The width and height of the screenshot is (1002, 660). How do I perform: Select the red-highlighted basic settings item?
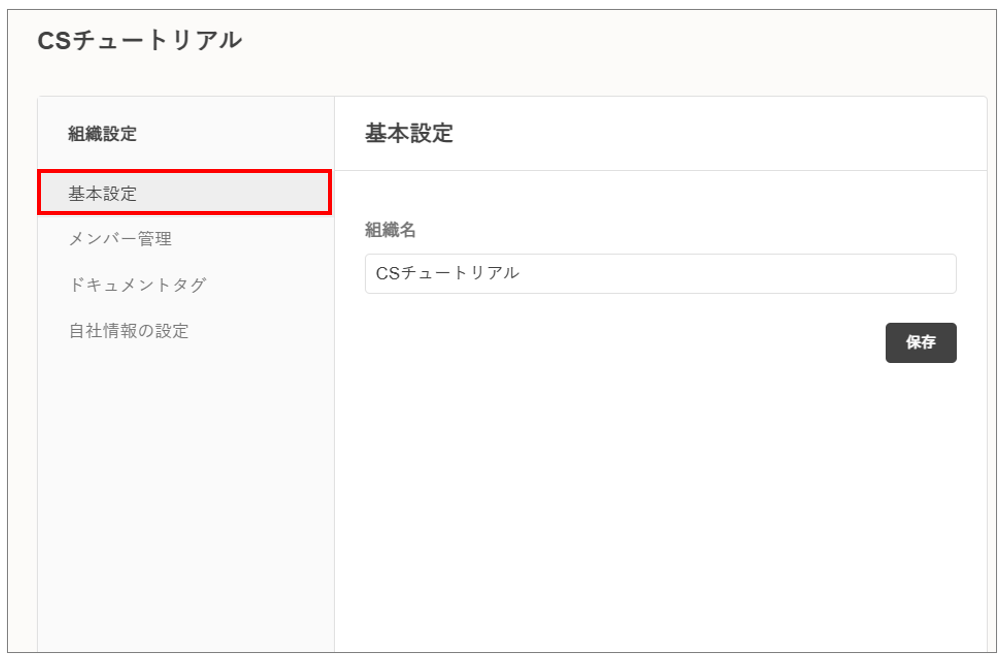pos(184,193)
